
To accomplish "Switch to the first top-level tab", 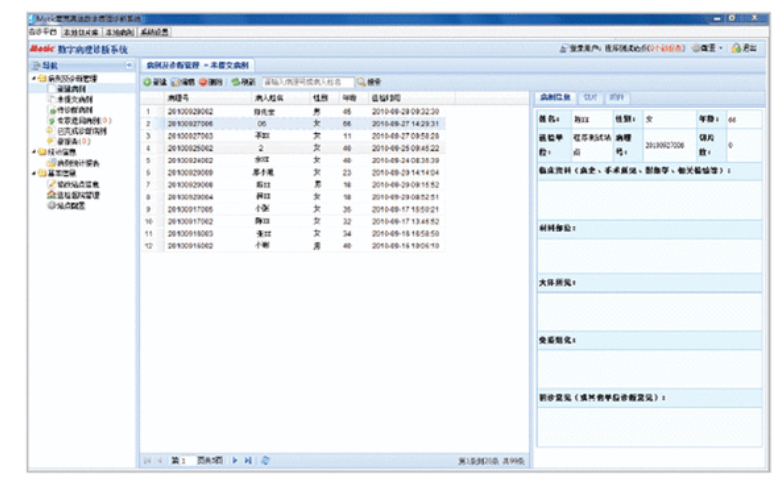I will 43,32.
